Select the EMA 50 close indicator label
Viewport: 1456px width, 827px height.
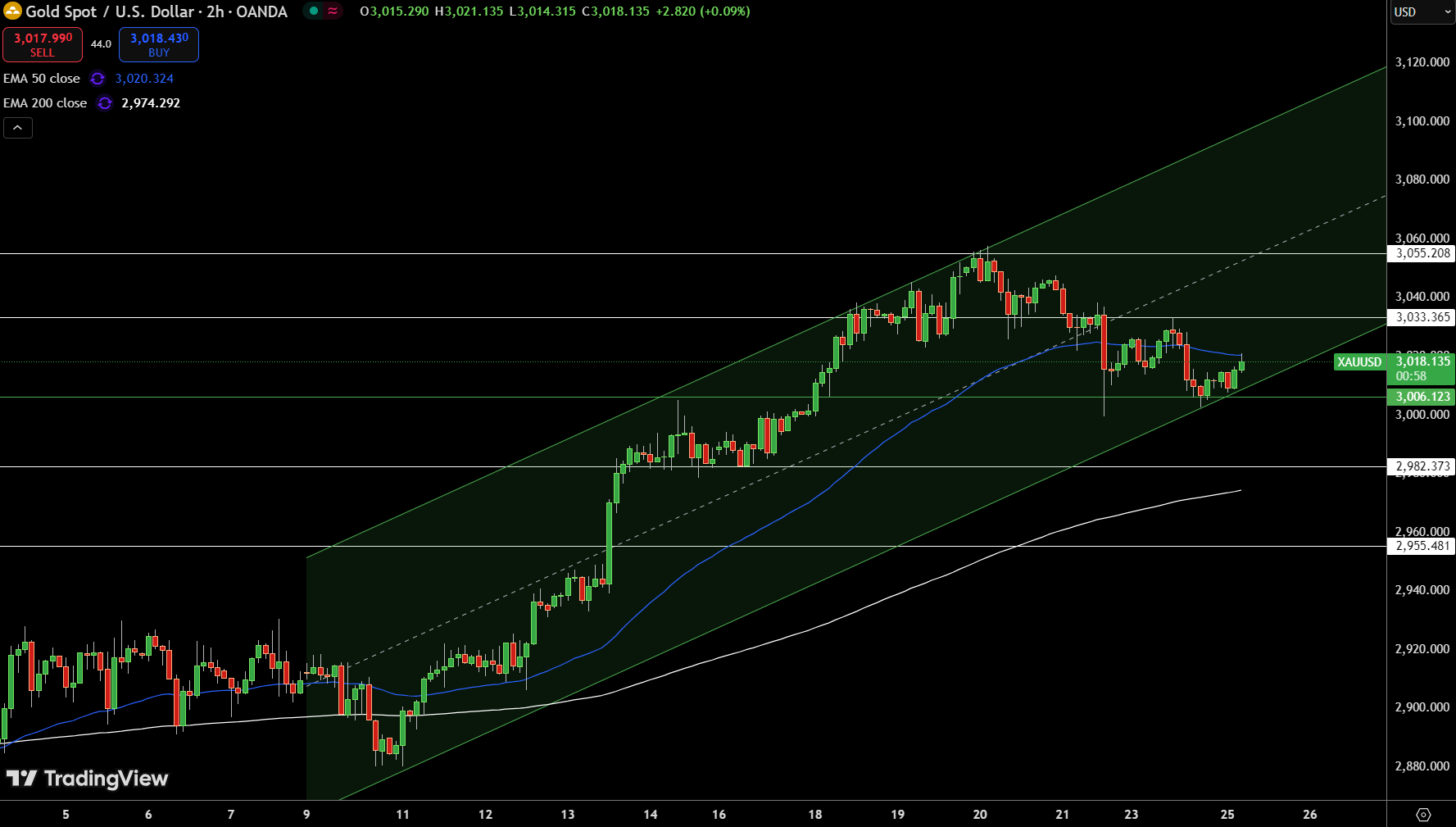[42, 79]
